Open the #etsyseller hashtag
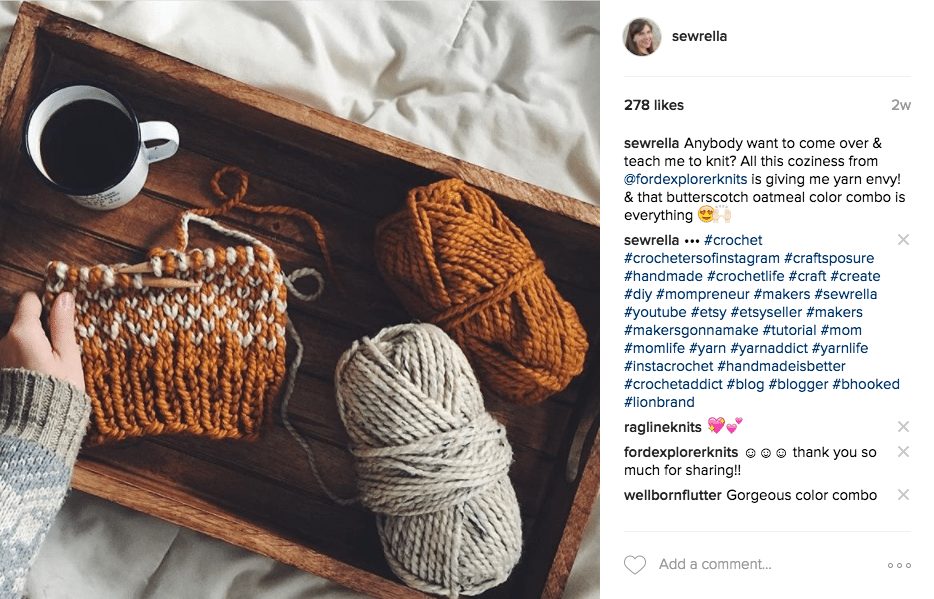 click(766, 312)
